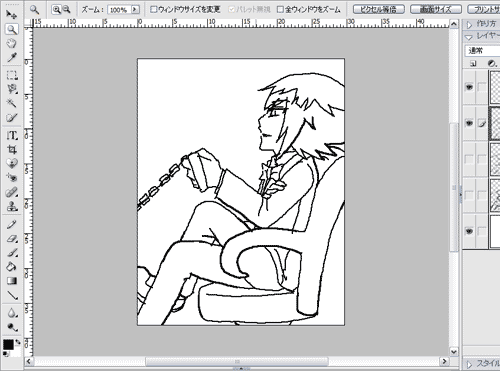Select the Line shape tool
500x371 pixels.
pyautogui.click(x=12, y=295)
